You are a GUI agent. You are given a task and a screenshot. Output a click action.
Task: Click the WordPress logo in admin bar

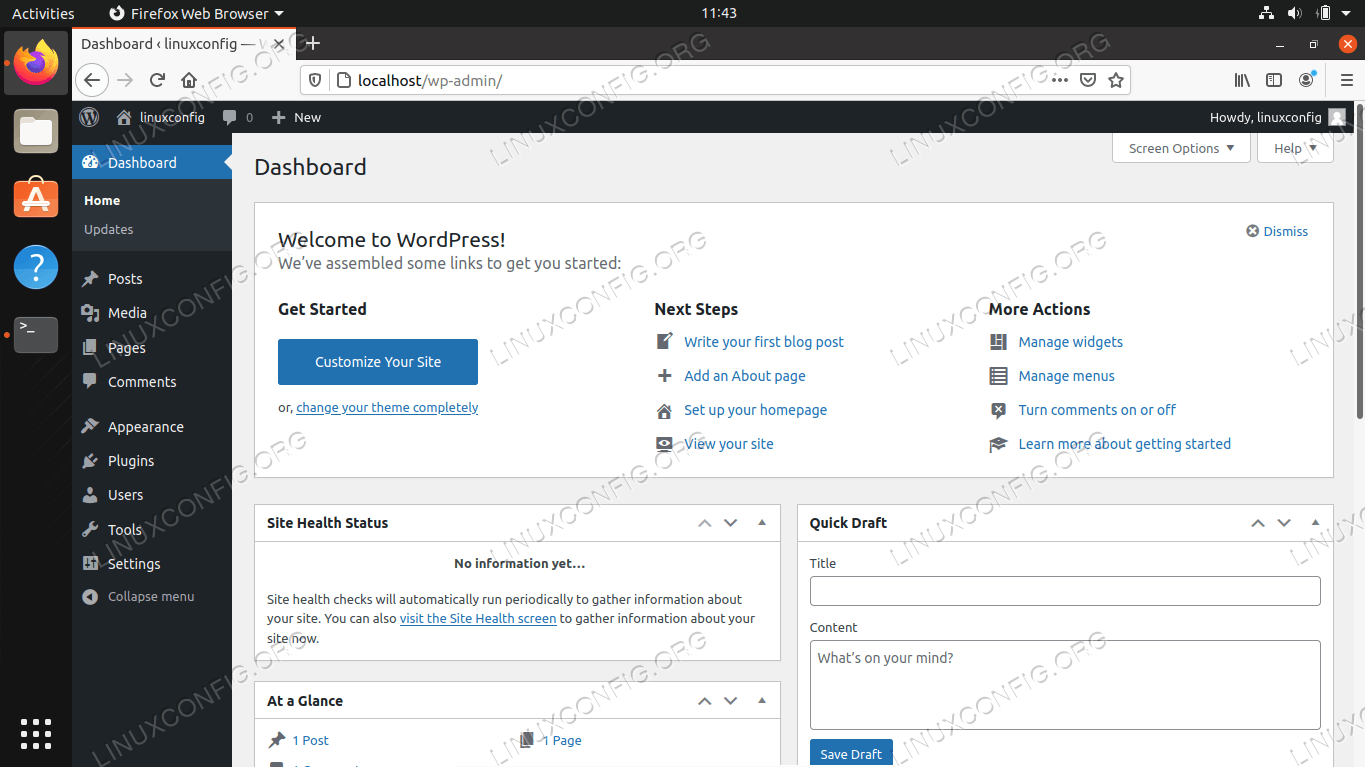click(x=90, y=117)
